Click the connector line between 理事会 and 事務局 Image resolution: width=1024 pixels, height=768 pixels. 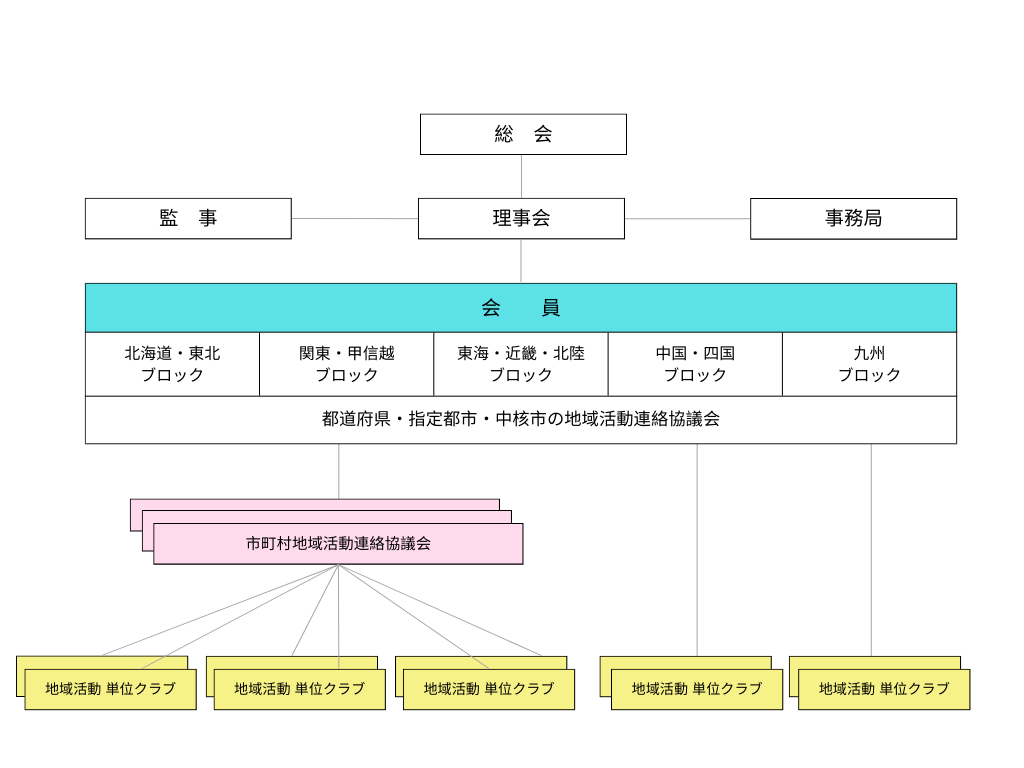coord(687,218)
